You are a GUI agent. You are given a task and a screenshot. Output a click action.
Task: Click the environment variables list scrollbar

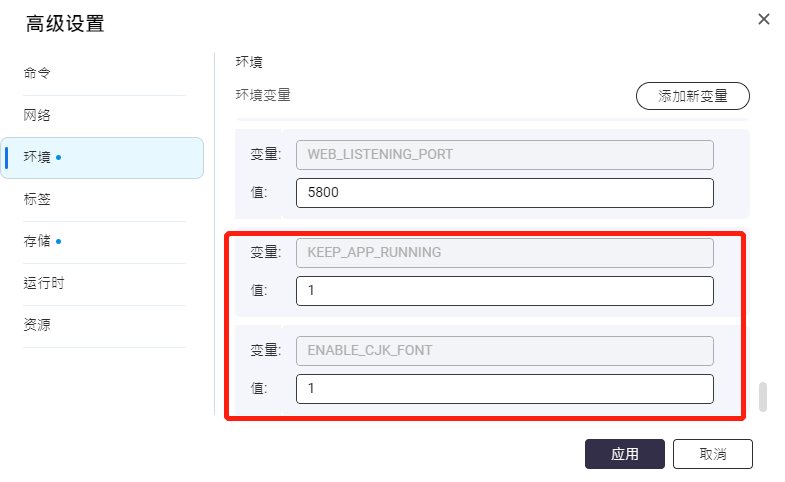(763, 396)
